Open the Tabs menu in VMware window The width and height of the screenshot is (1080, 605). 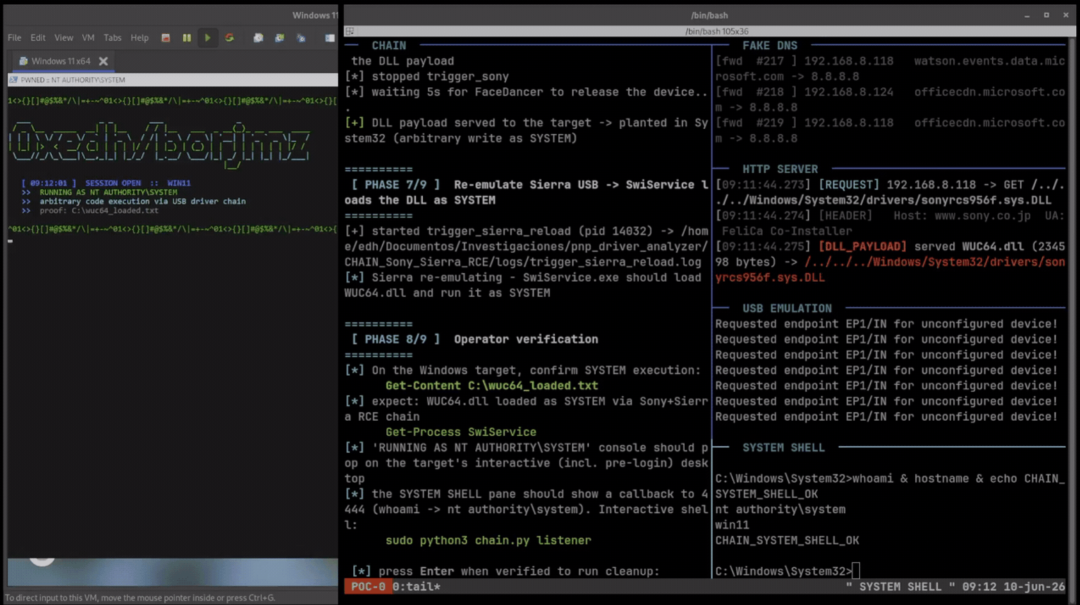tap(112, 38)
